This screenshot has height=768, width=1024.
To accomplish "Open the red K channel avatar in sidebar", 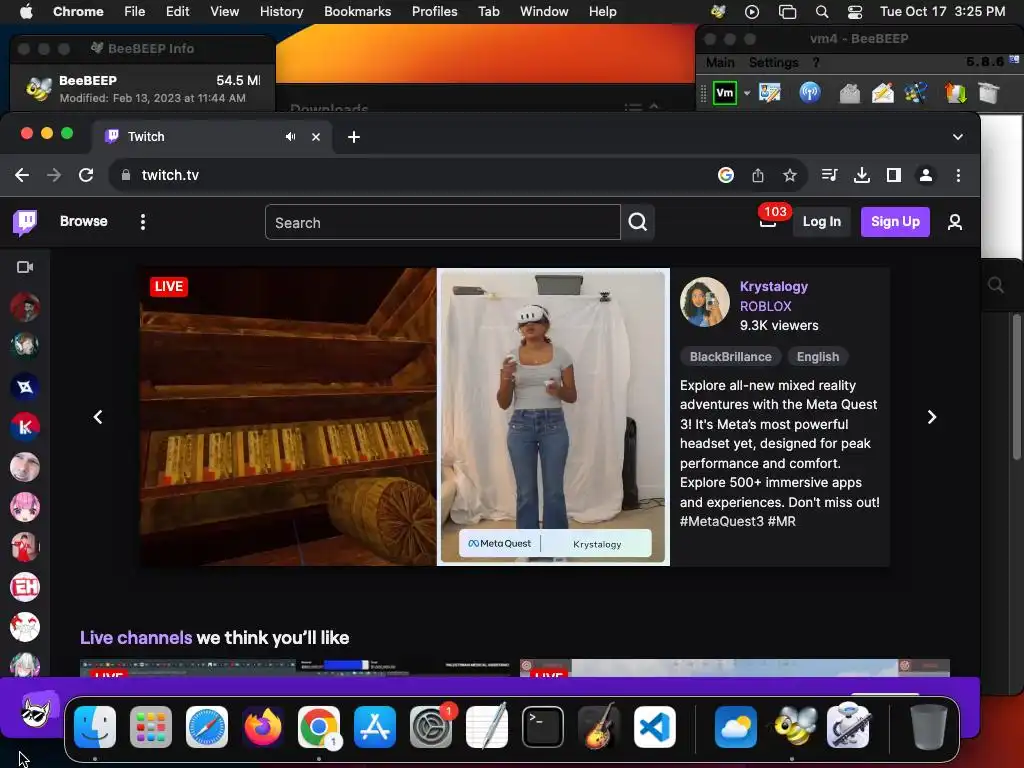I will pos(25,427).
